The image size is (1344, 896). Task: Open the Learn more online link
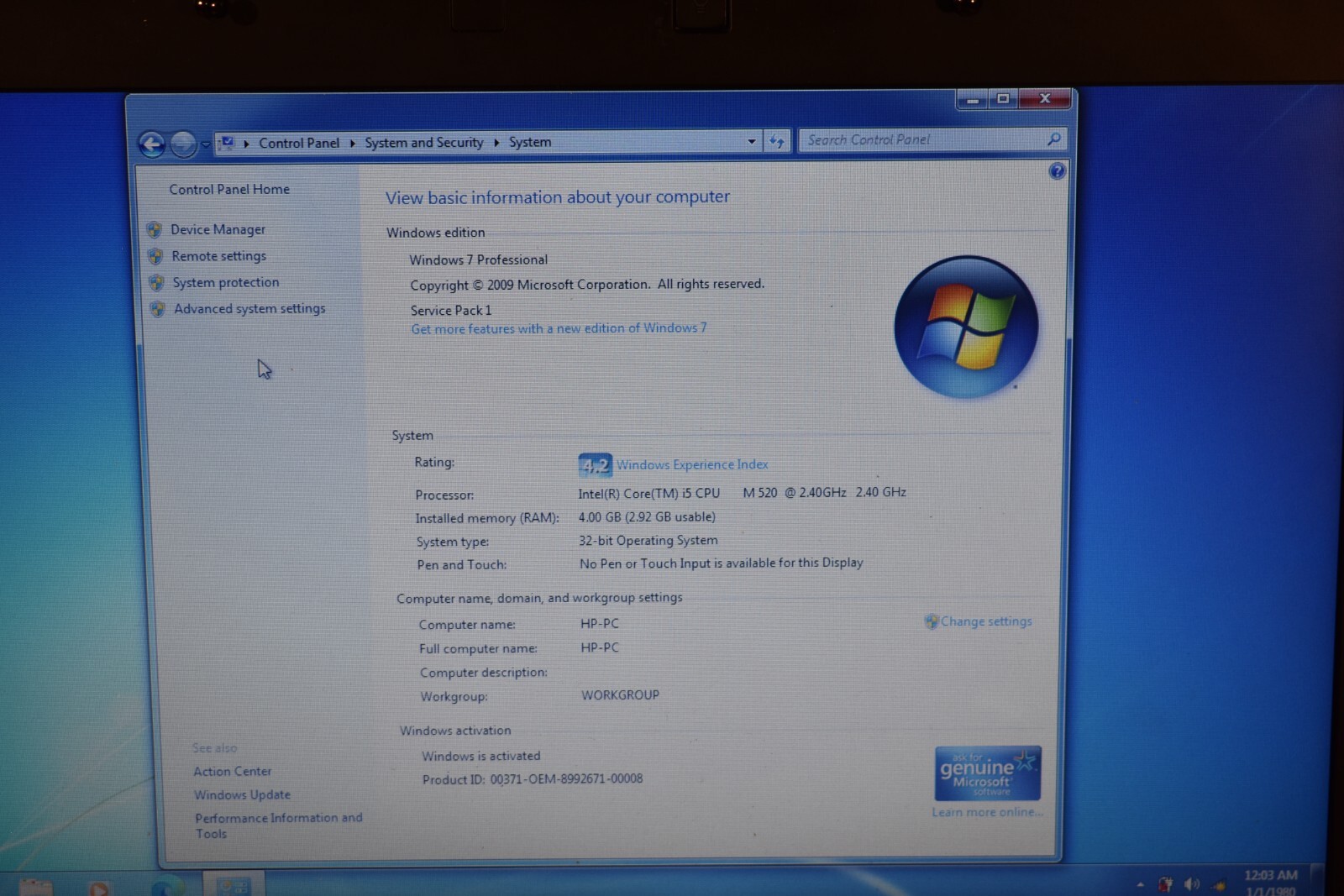pos(987,812)
